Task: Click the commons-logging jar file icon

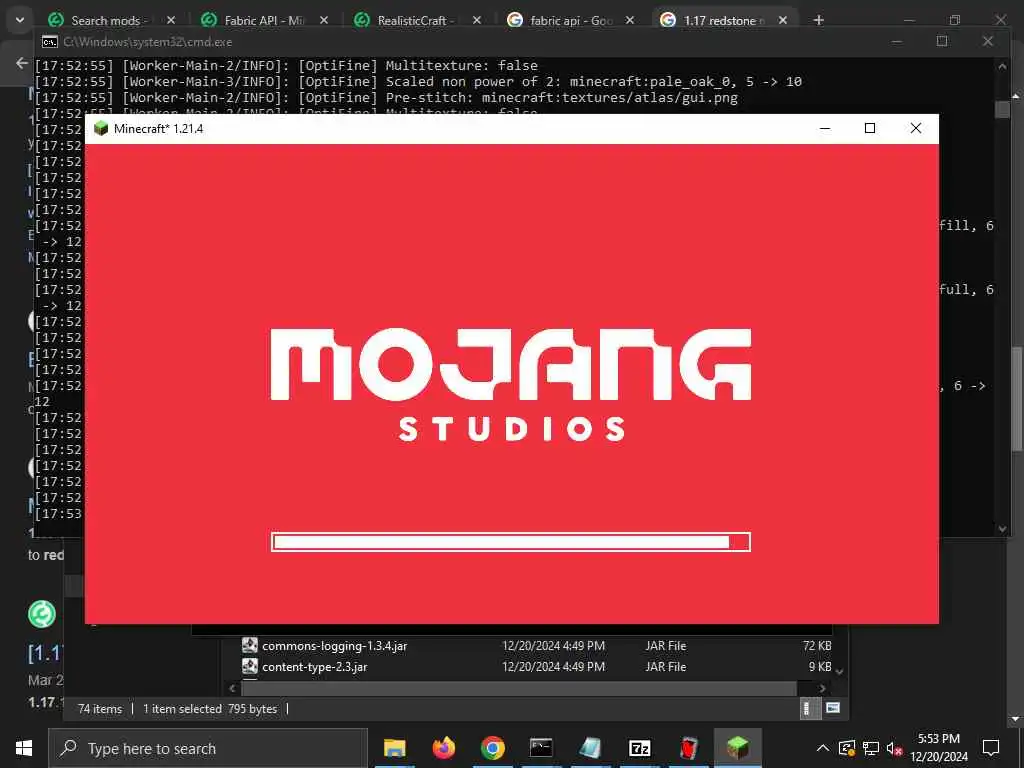Action: (x=249, y=645)
